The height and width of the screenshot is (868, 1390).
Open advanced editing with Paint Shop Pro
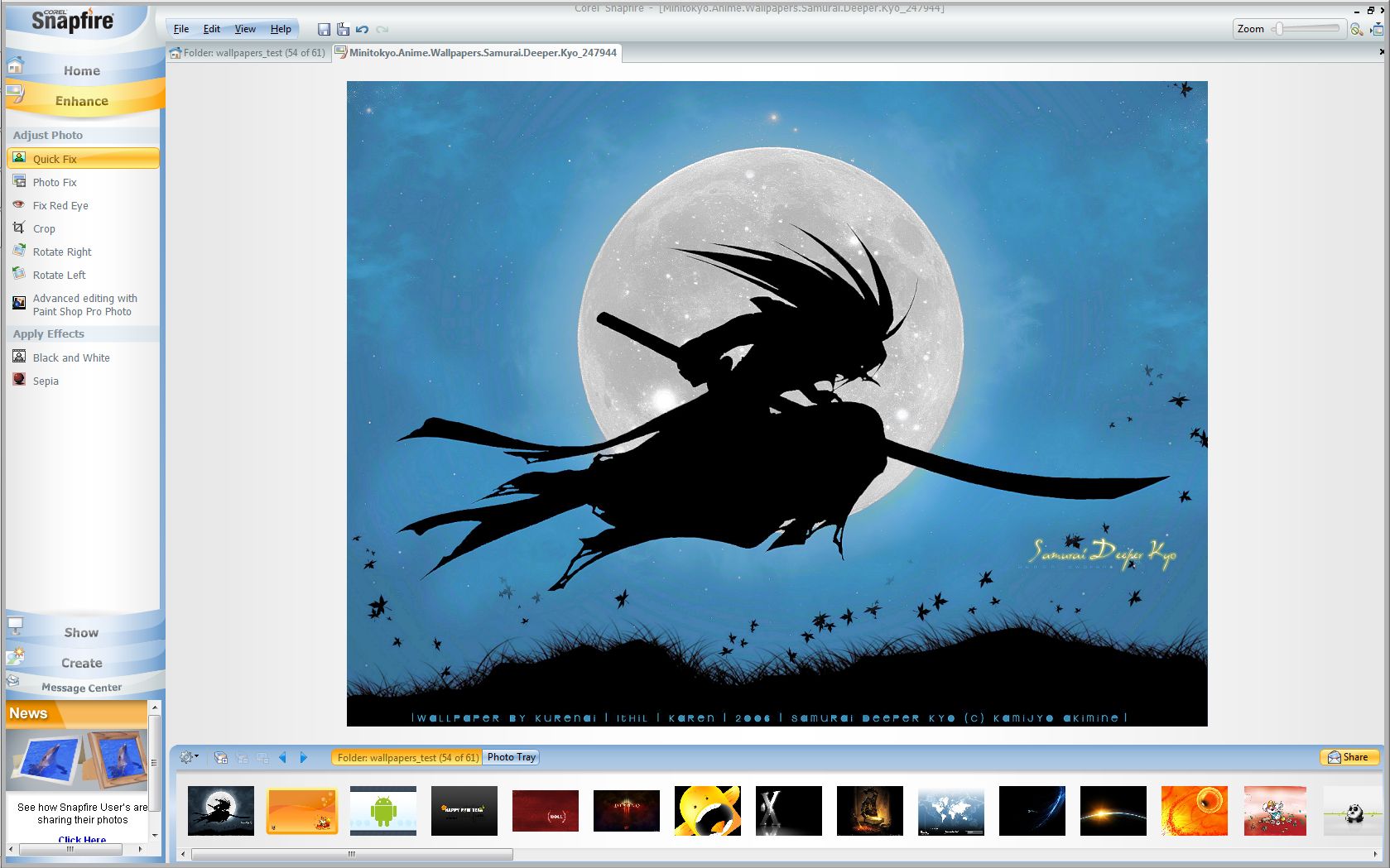coord(83,305)
